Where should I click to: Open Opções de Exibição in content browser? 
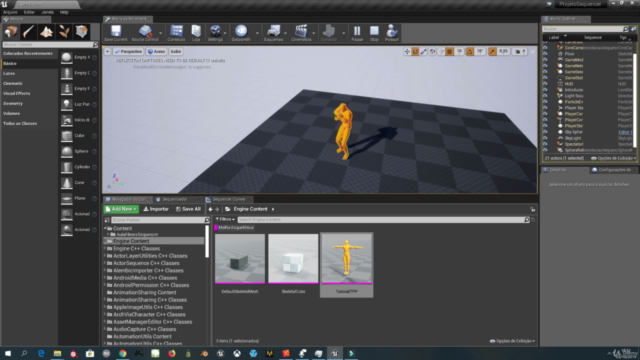pos(512,341)
